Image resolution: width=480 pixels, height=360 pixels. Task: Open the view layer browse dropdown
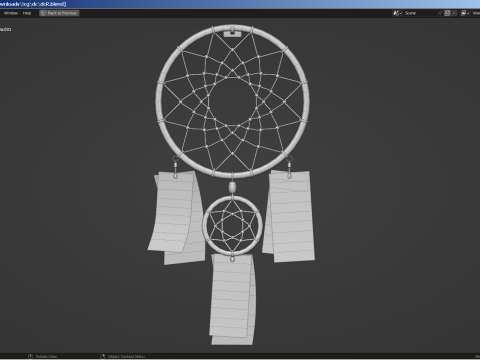(x=465, y=13)
